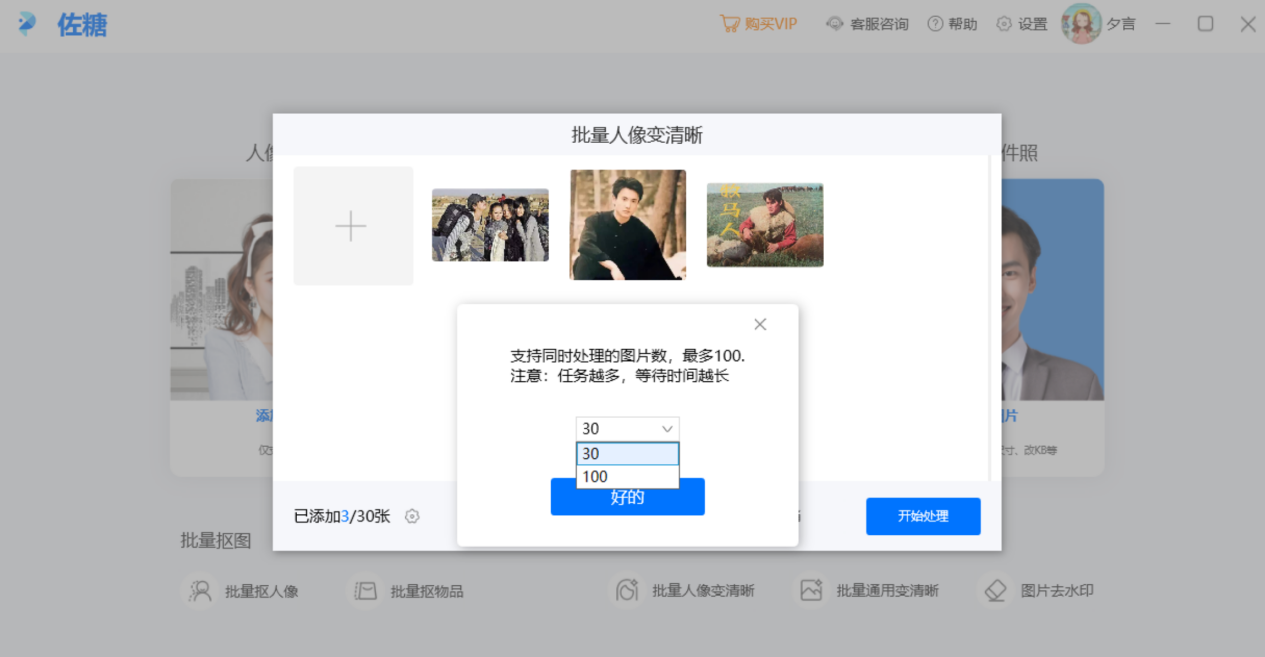Close the image limit popup
1265x657 pixels.
pyautogui.click(x=759, y=323)
